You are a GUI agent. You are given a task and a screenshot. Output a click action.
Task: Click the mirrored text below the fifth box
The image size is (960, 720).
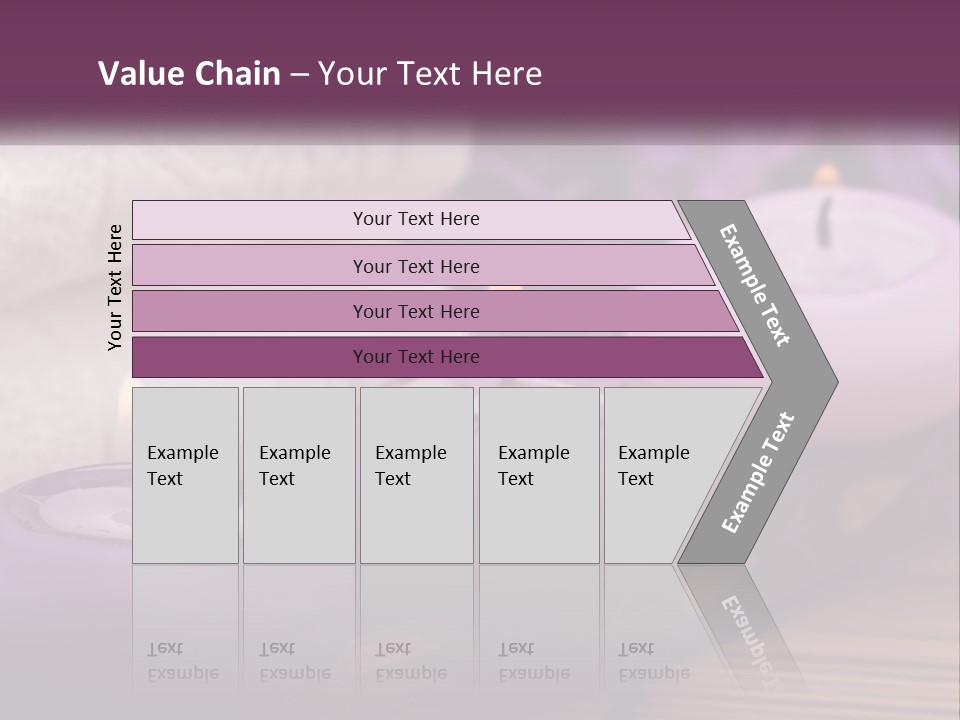653,661
